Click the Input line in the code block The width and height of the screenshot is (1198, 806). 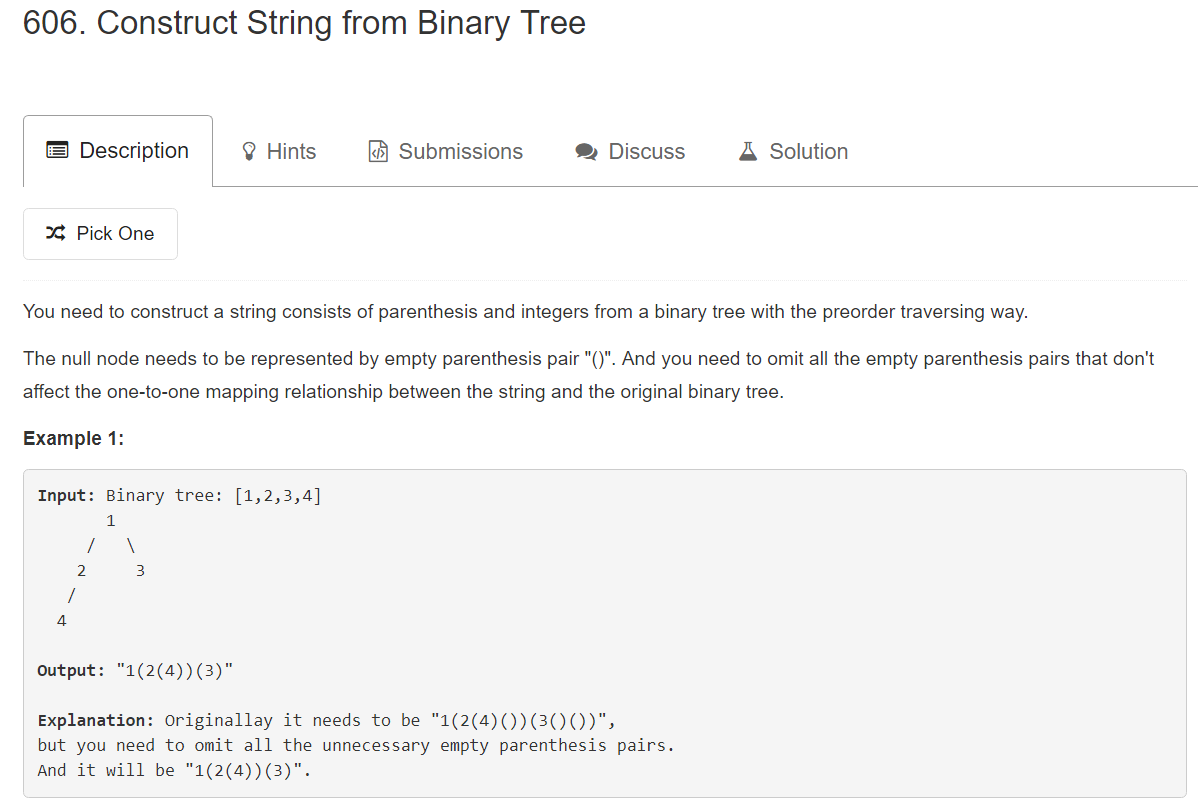180,495
